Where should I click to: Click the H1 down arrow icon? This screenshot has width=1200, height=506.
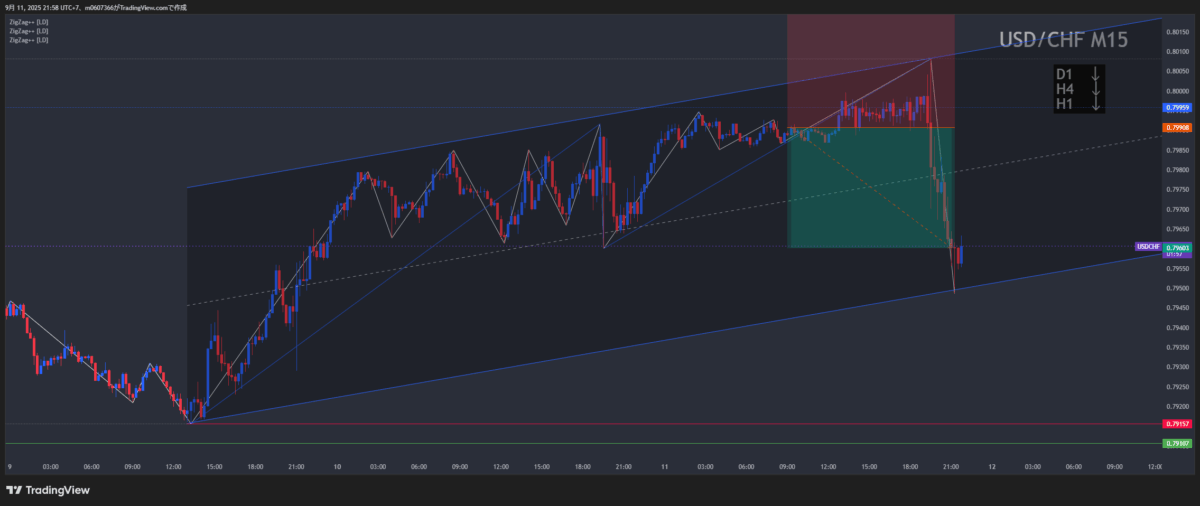[1096, 104]
